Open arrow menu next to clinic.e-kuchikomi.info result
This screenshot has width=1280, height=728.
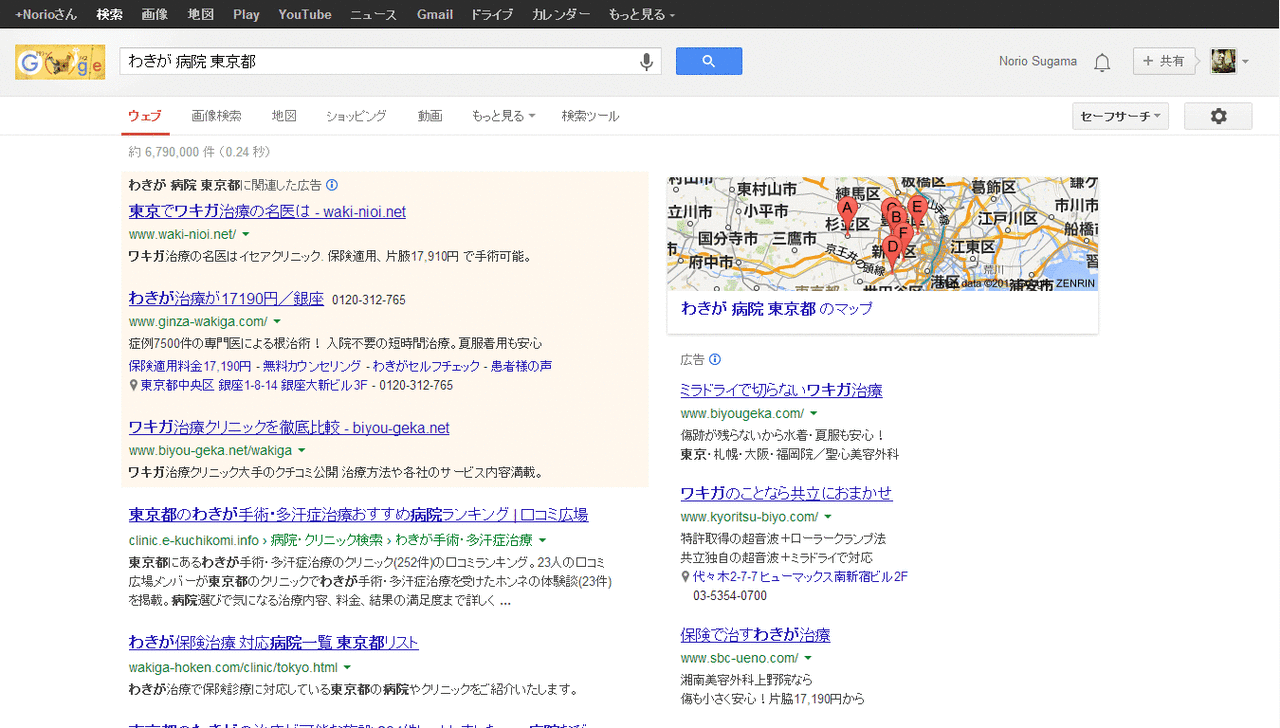pos(541,540)
